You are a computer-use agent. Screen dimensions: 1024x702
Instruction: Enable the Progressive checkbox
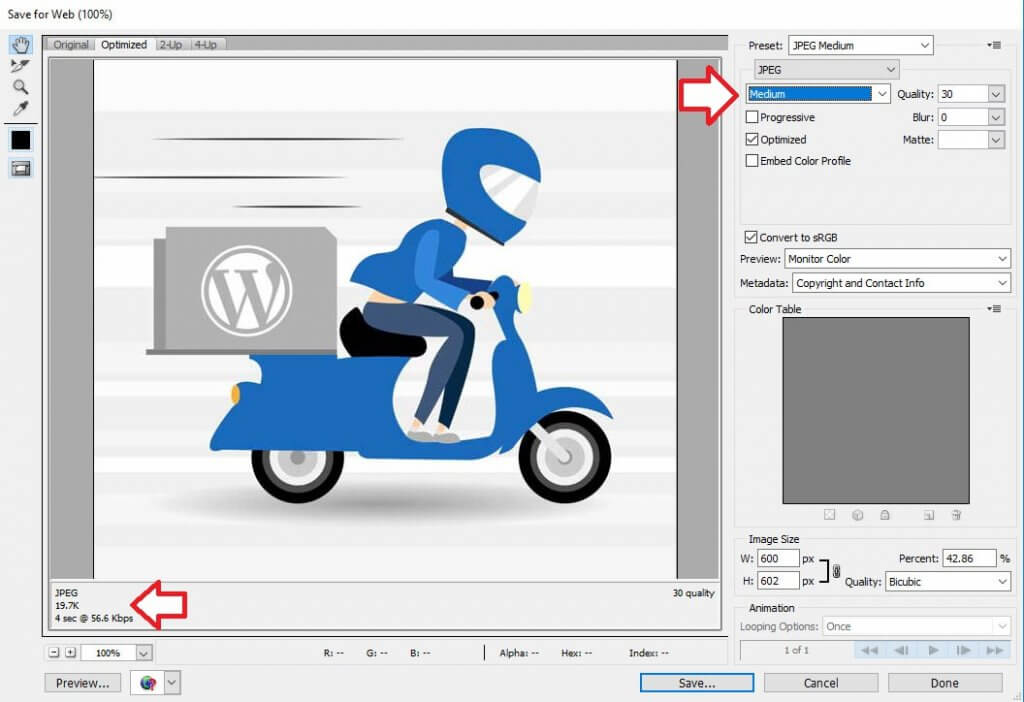point(752,117)
